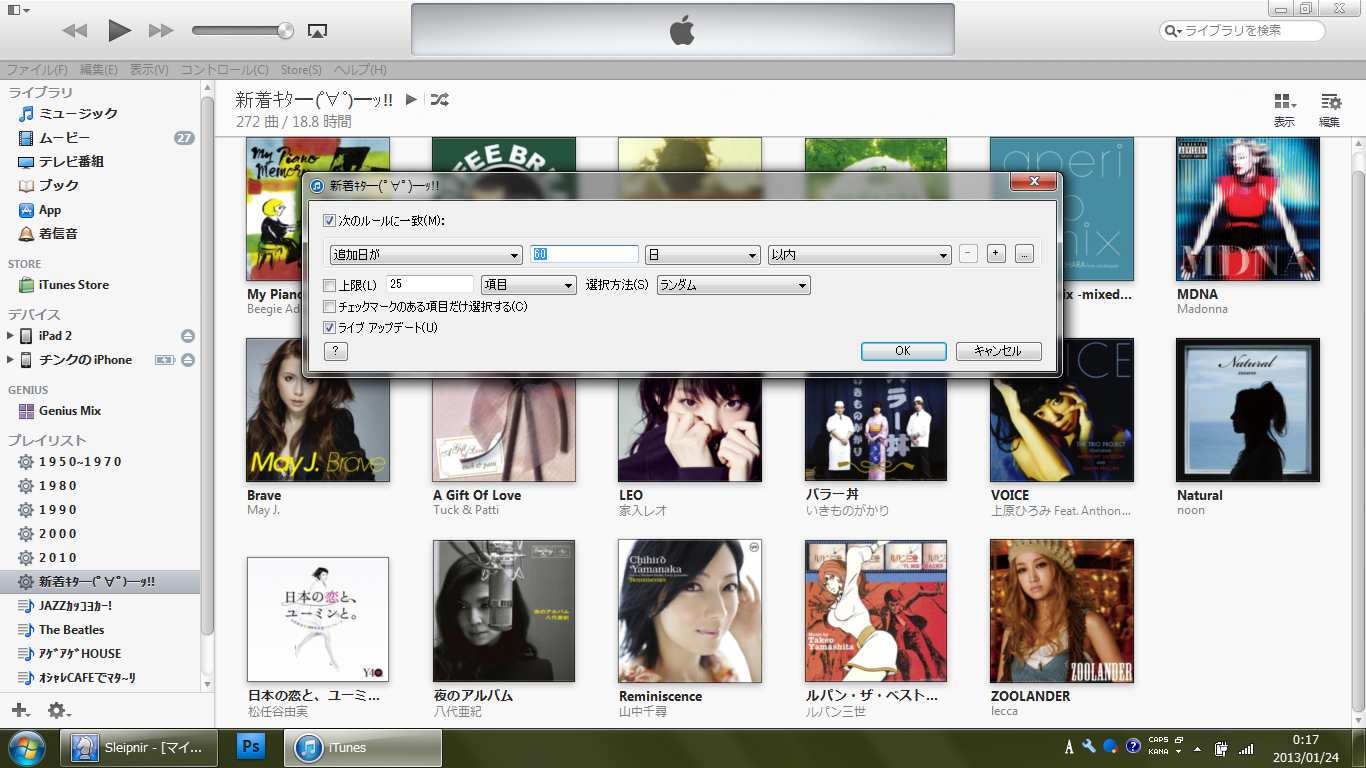The image size is (1366, 768).
Task: Shuffle the playlist with the header shuffle icon
Action: click(x=439, y=99)
